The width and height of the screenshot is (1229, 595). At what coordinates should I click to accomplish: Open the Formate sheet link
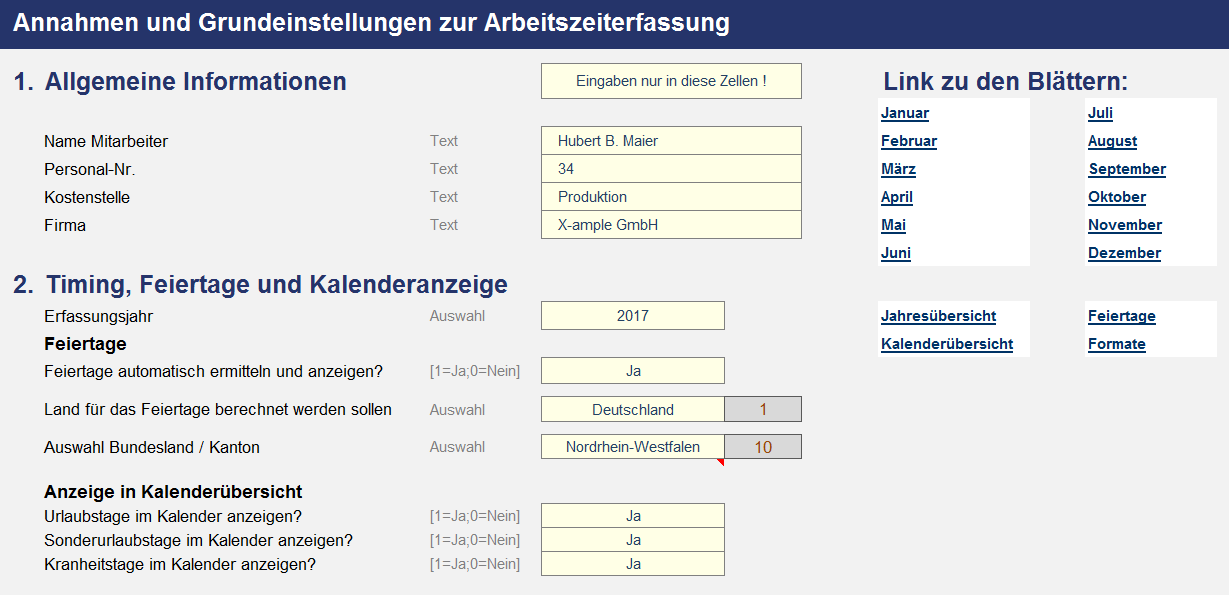click(1116, 345)
